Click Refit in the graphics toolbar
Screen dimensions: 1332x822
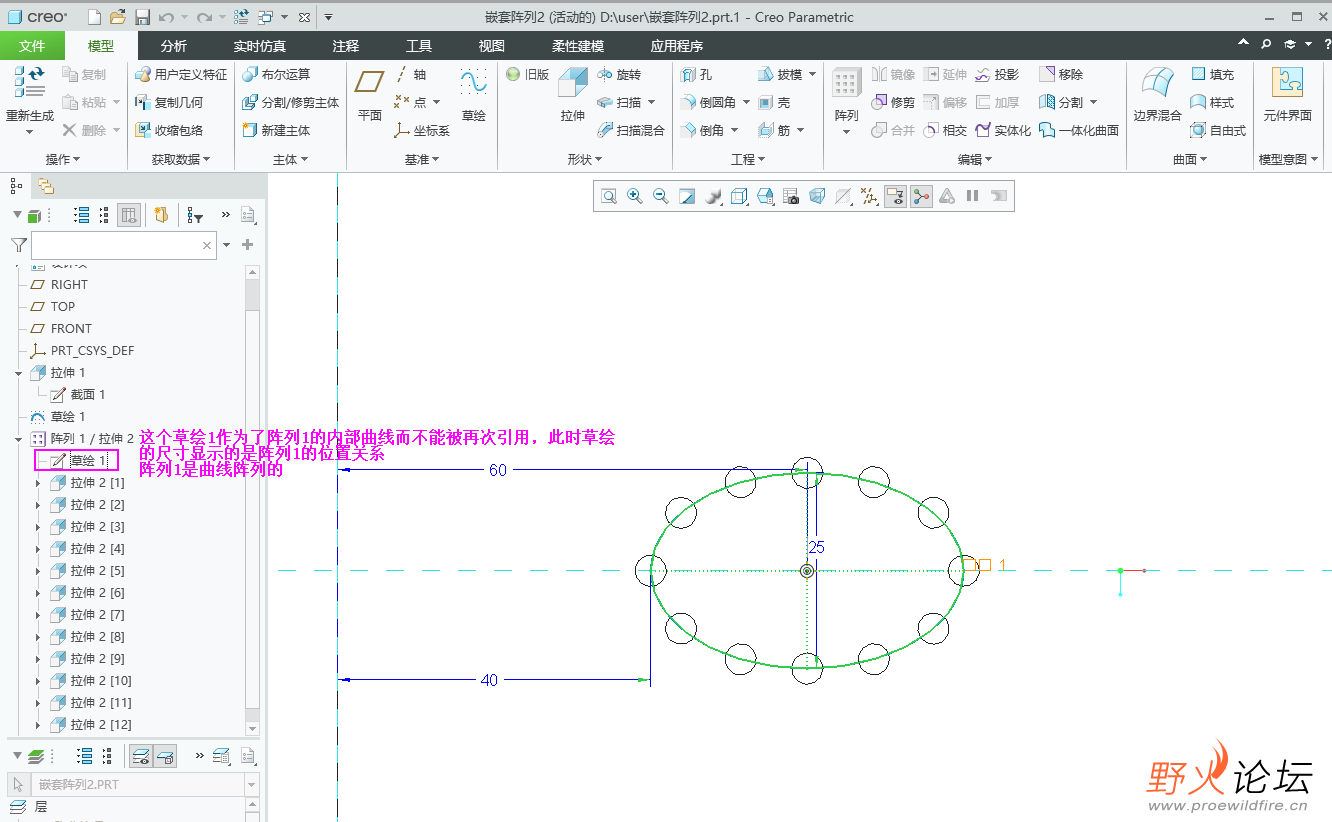(x=609, y=196)
